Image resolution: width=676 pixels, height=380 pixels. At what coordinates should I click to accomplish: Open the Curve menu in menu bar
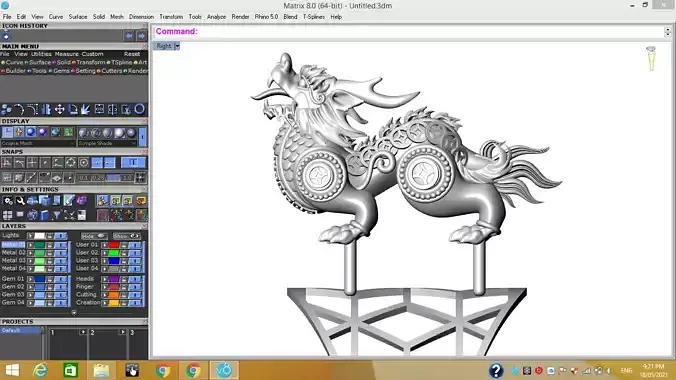tap(56, 17)
